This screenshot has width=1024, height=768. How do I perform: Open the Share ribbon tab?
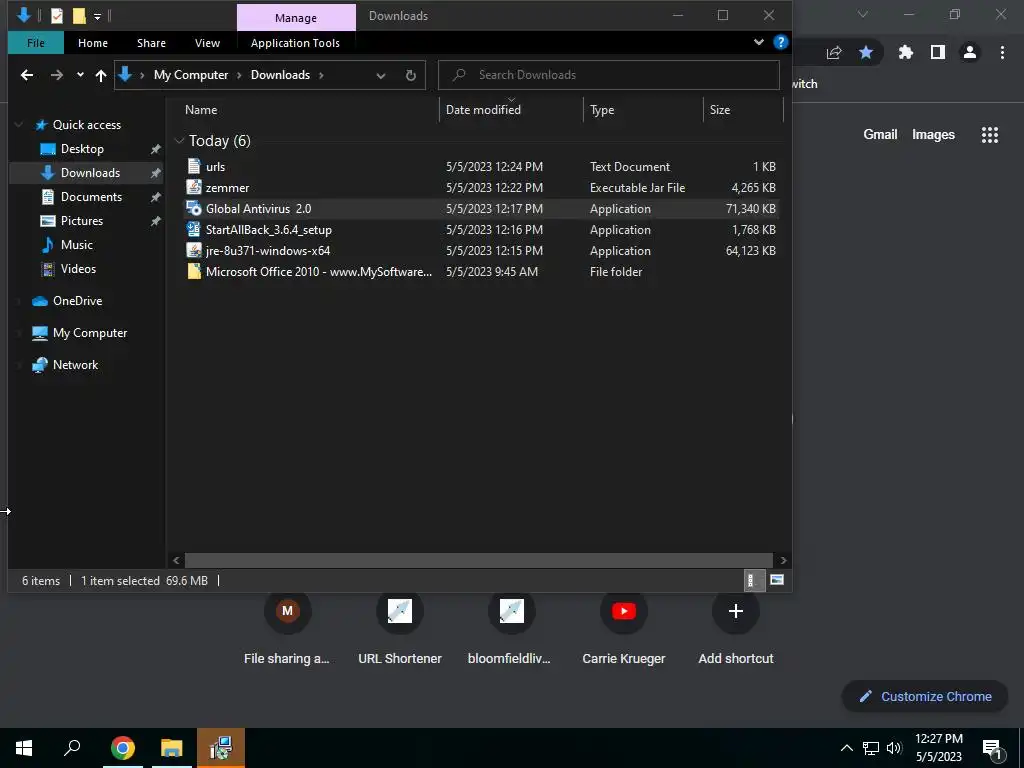coord(152,43)
